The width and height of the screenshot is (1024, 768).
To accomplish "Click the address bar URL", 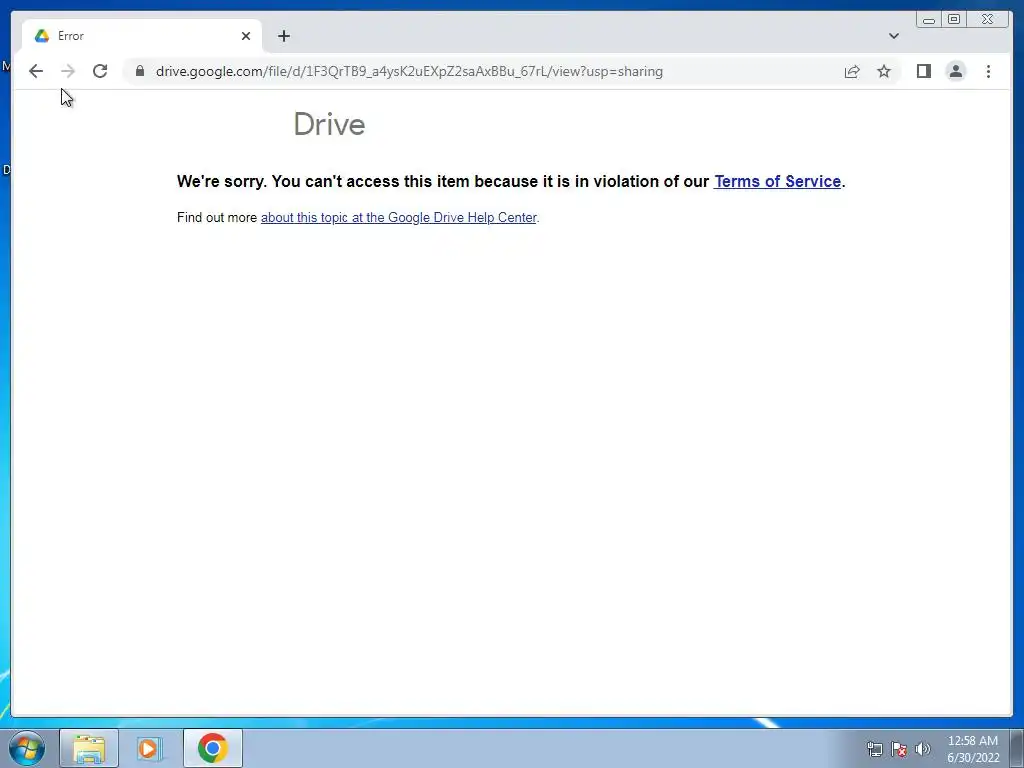I will tap(409, 71).
